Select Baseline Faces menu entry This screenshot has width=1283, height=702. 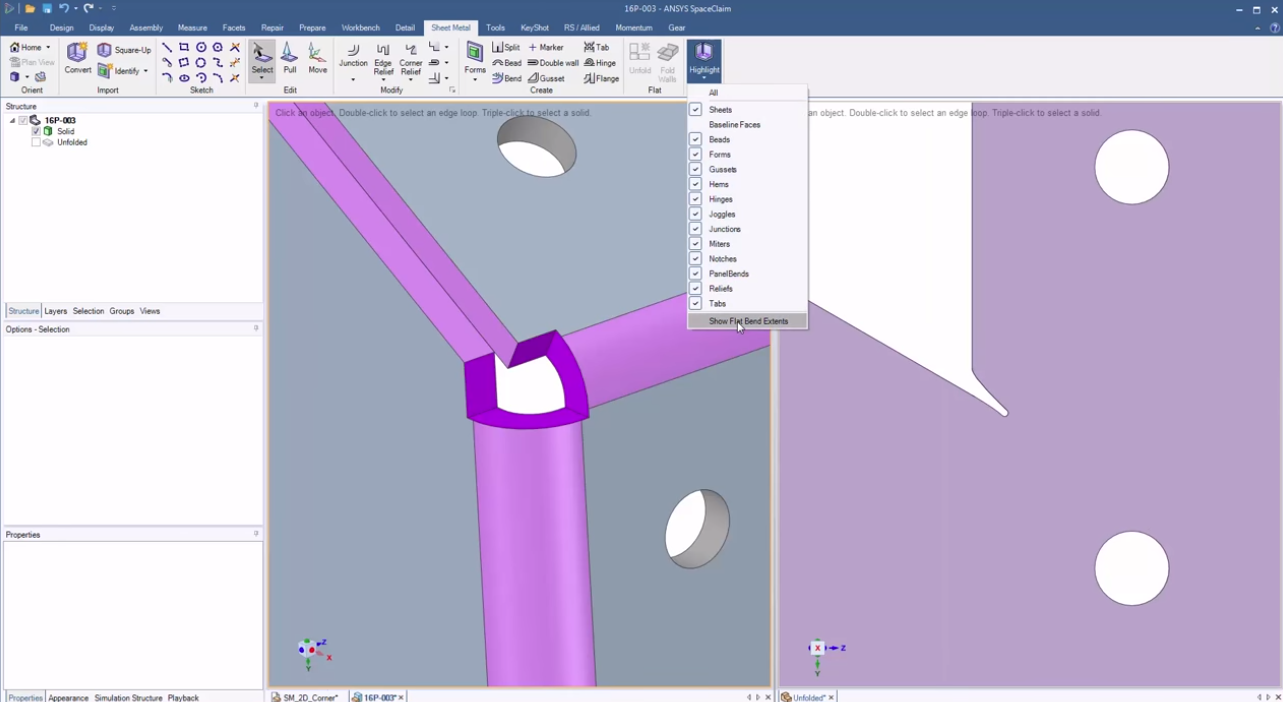735,124
